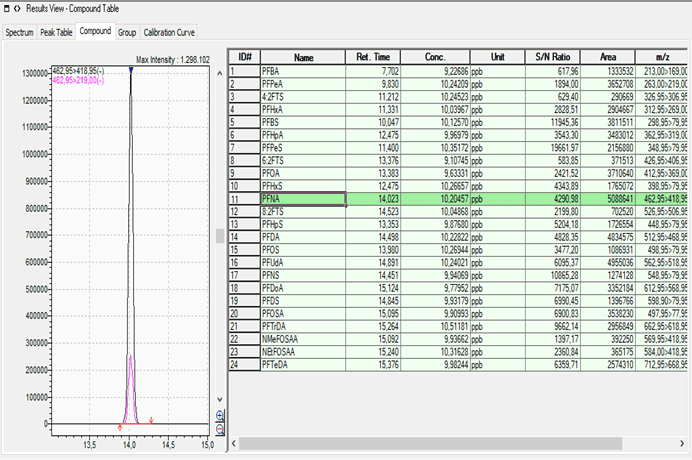Click PFBS S/N ratio 11945,36
This screenshot has width=692, height=460.
(564, 122)
